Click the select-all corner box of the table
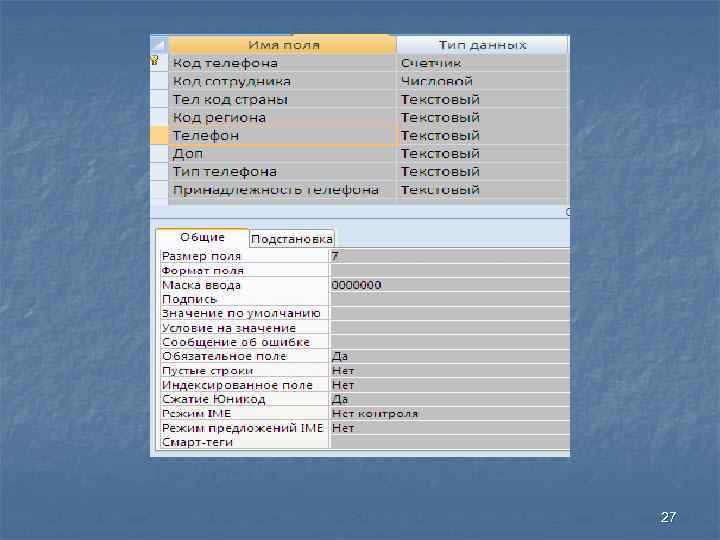 click(x=159, y=45)
